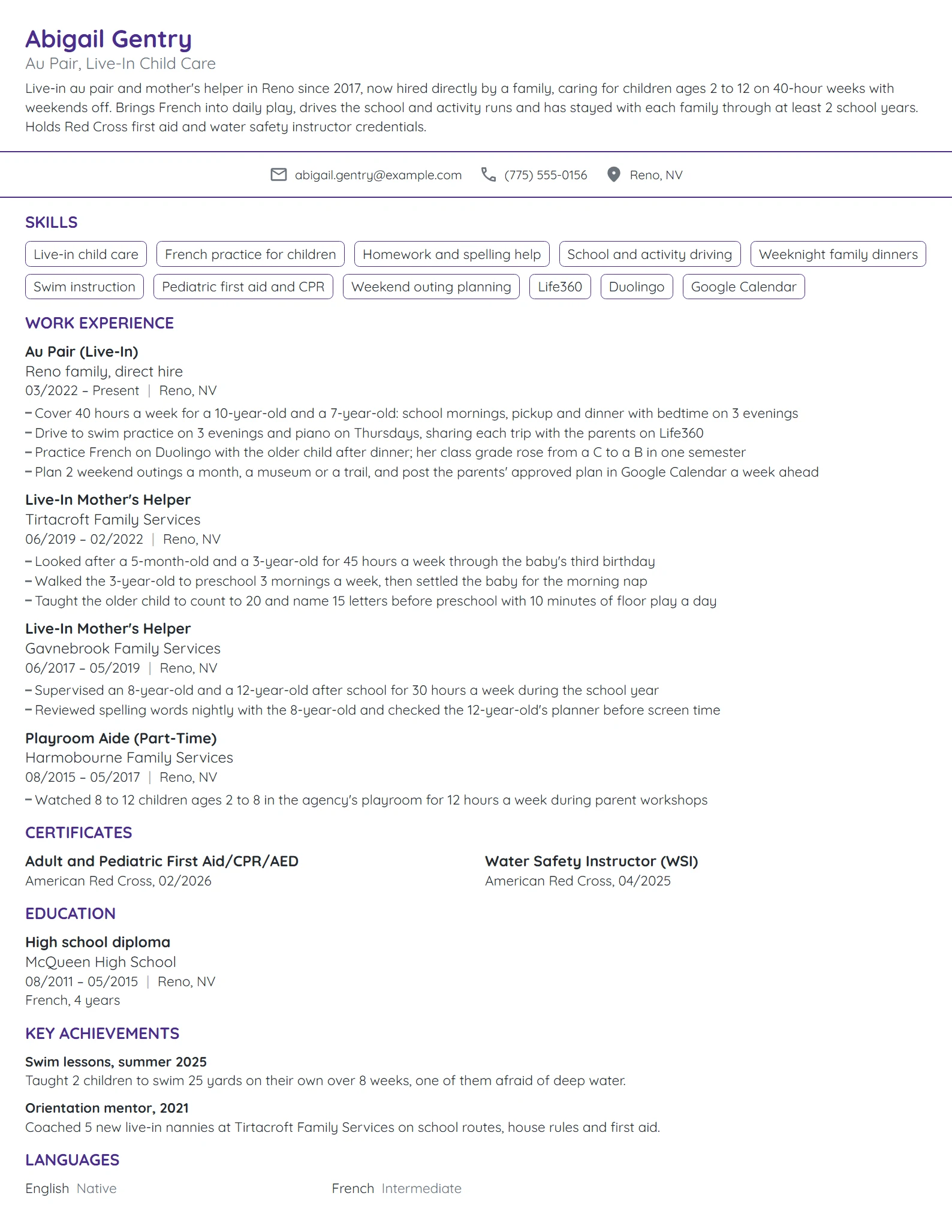Click the LANGUAGES section heading
Image resolution: width=952 pixels, height=1232 pixels.
(72, 1160)
